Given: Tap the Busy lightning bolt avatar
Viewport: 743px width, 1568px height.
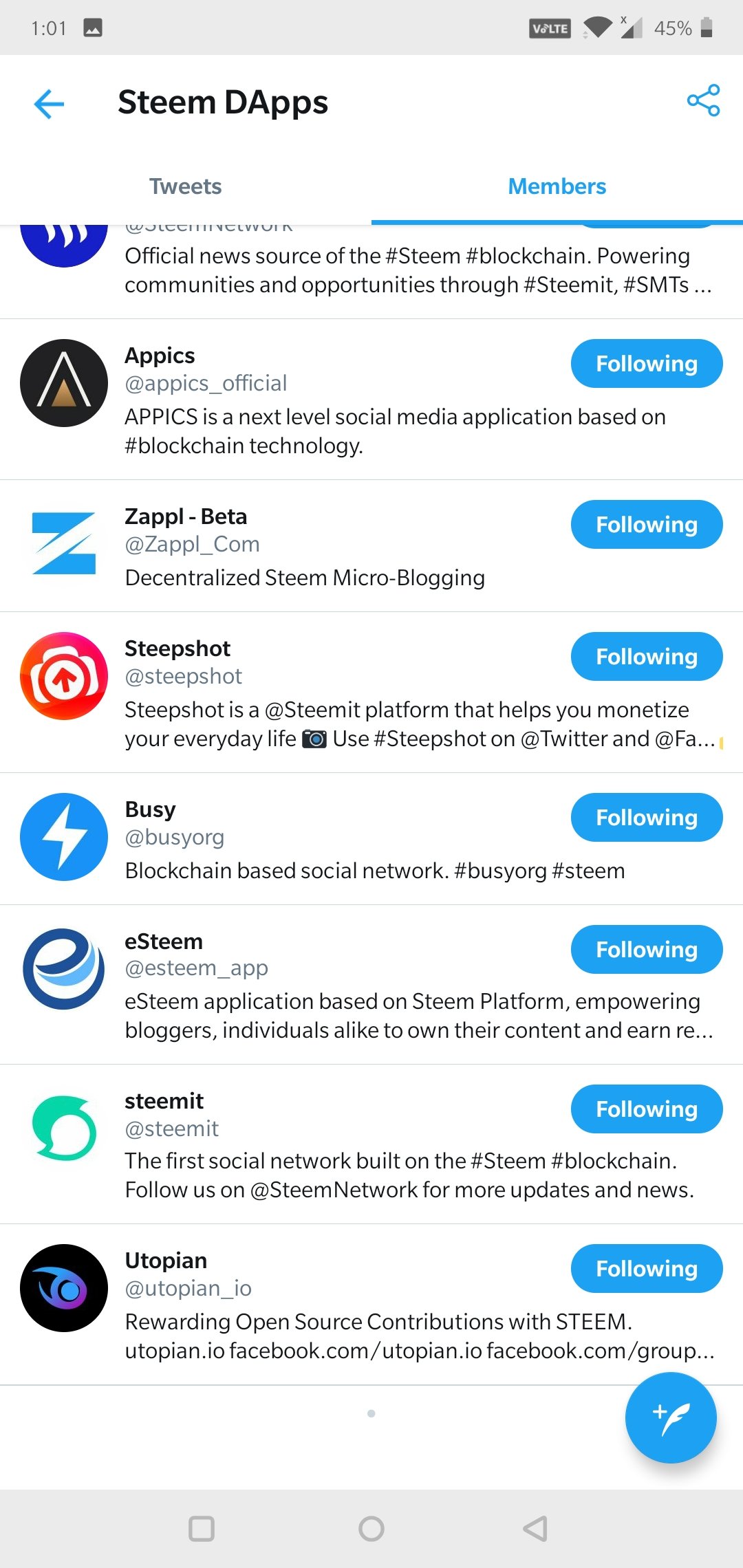Looking at the screenshot, I should (x=64, y=837).
